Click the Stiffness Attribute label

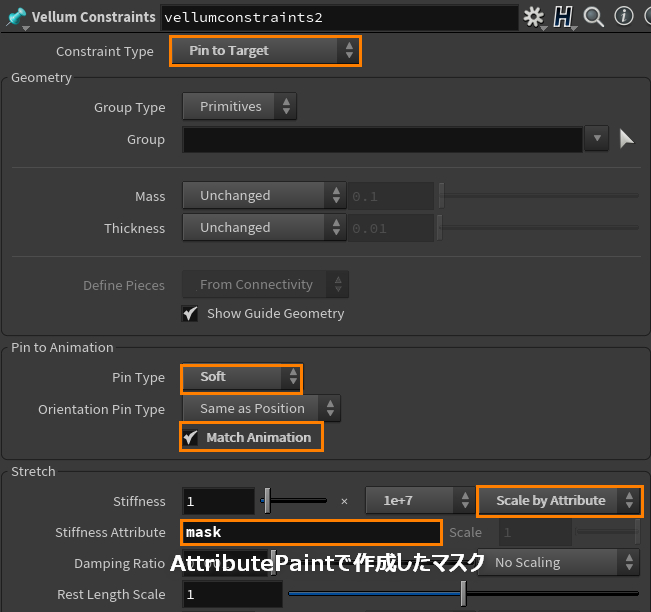pos(110,533)
